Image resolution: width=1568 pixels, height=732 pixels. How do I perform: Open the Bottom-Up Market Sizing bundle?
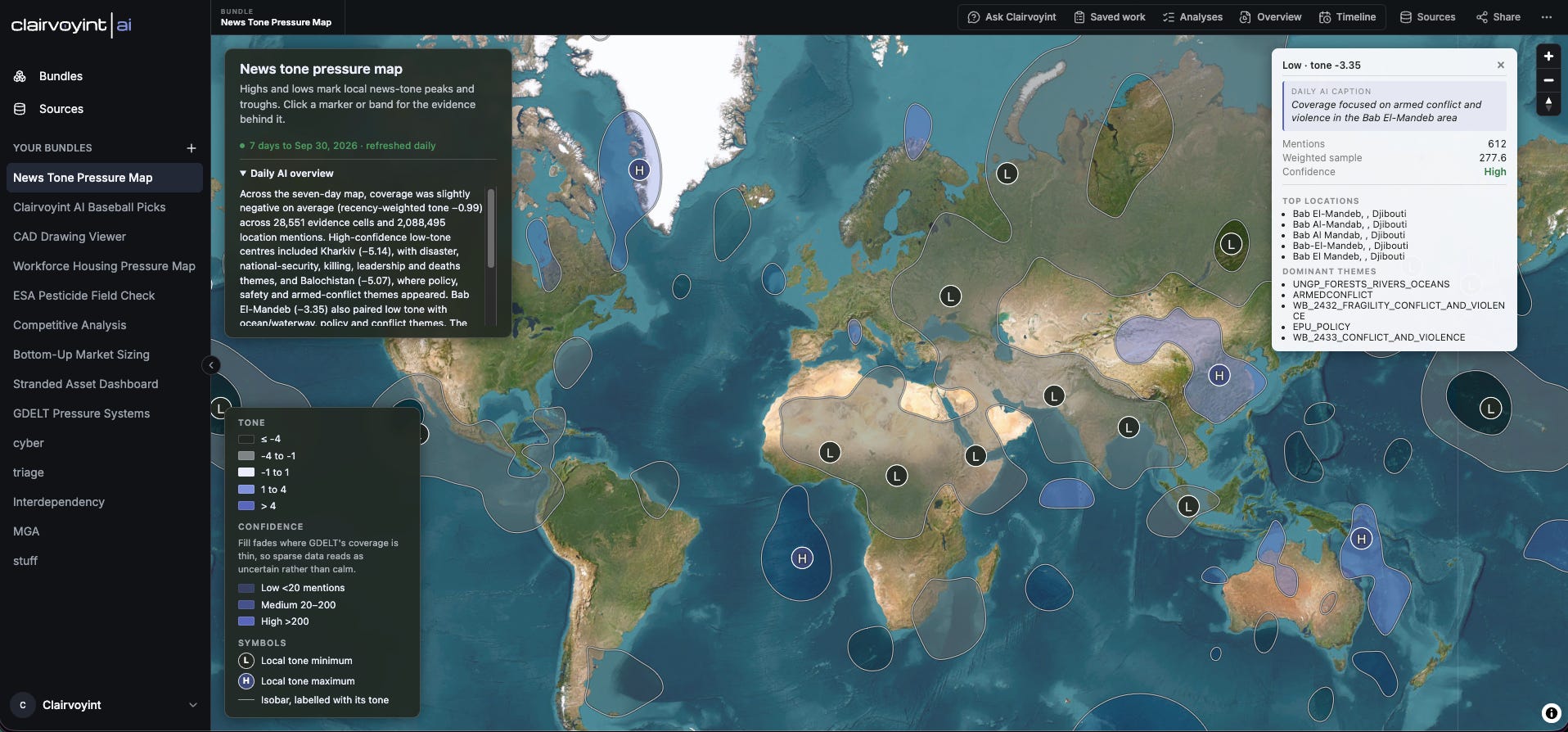[x=105, y=355]
